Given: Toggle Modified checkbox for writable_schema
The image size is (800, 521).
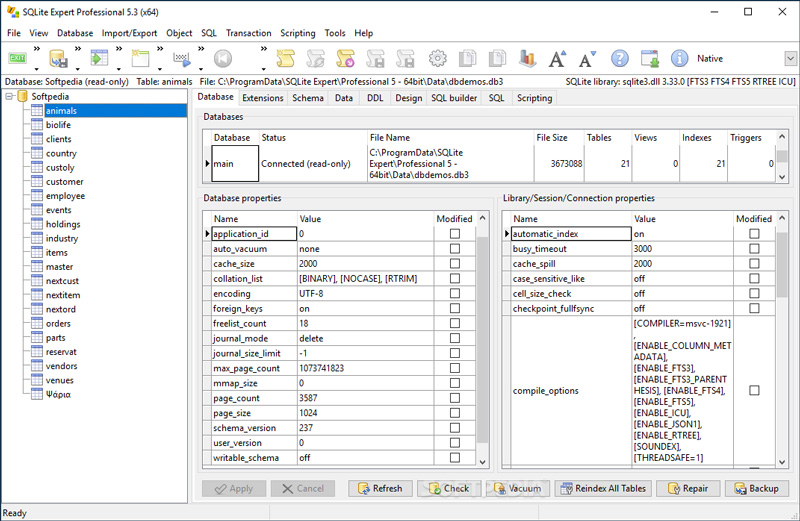Looking at the screenshot, I should [455, 458].
